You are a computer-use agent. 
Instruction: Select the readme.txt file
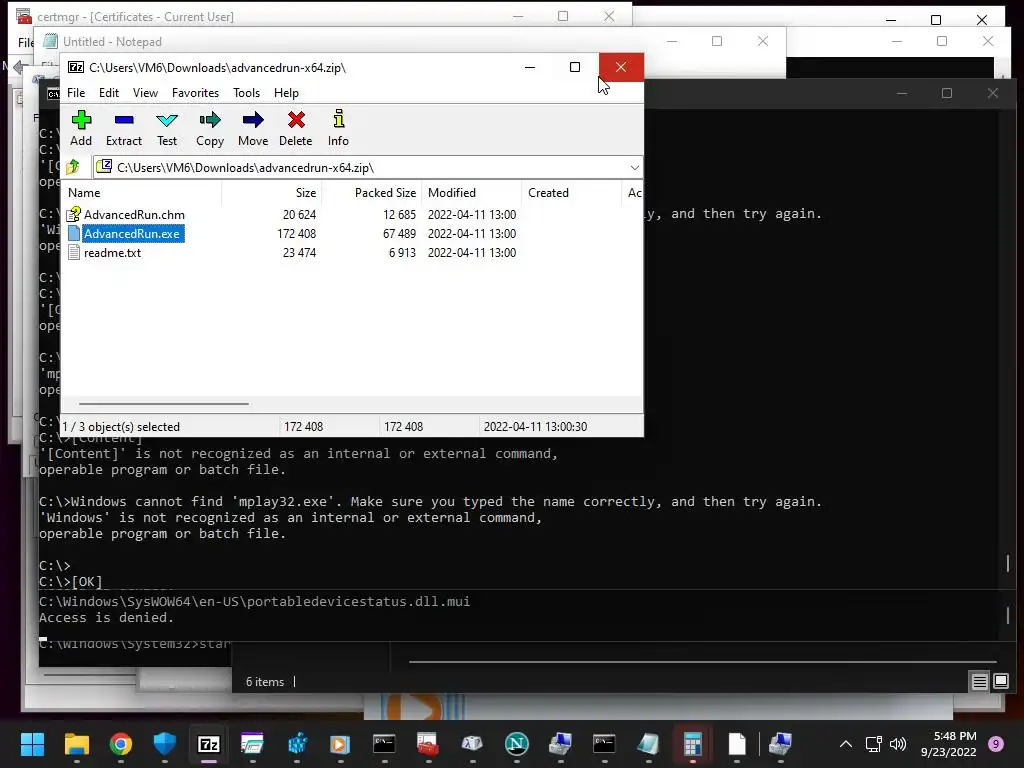point(112,253)
